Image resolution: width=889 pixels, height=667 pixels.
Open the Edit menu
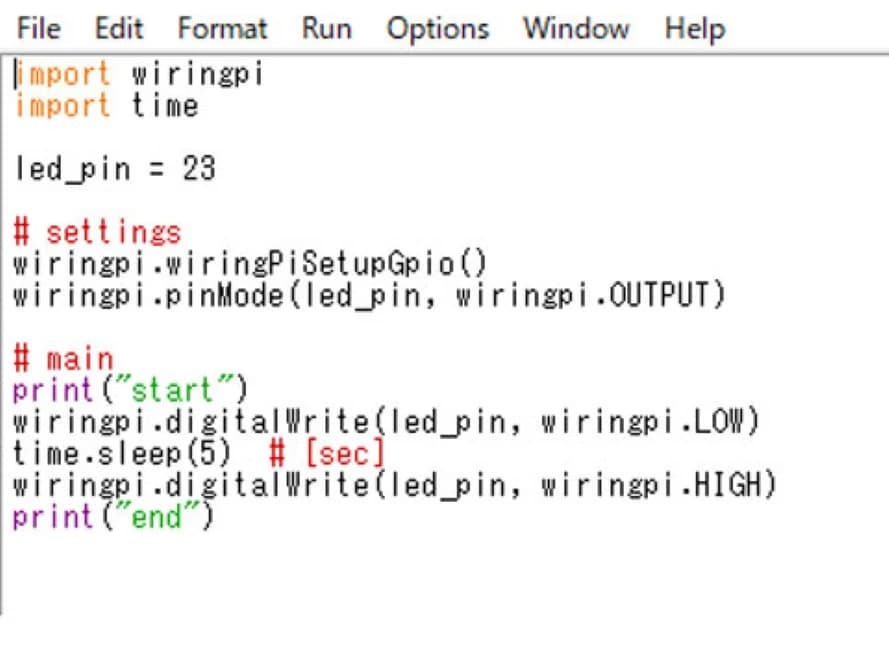point(118,28)
